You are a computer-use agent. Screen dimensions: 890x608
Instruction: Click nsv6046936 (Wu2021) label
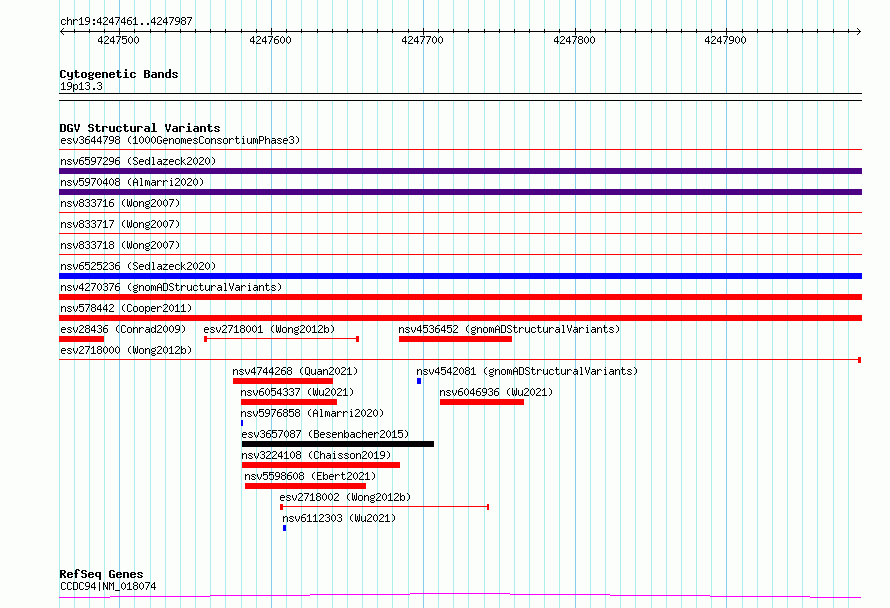pos(496,392)
